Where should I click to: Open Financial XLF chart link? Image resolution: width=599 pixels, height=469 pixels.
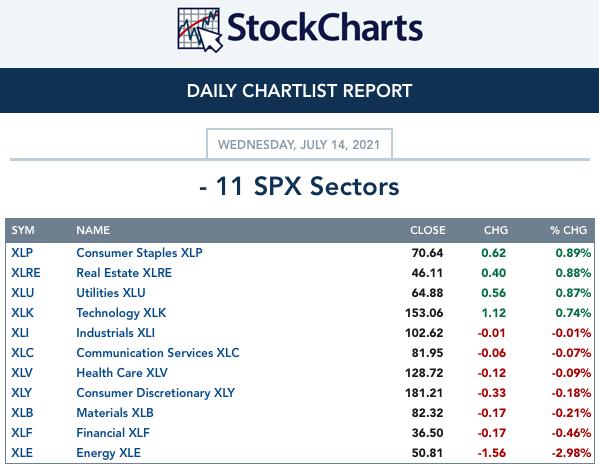(x=113, y=433)
